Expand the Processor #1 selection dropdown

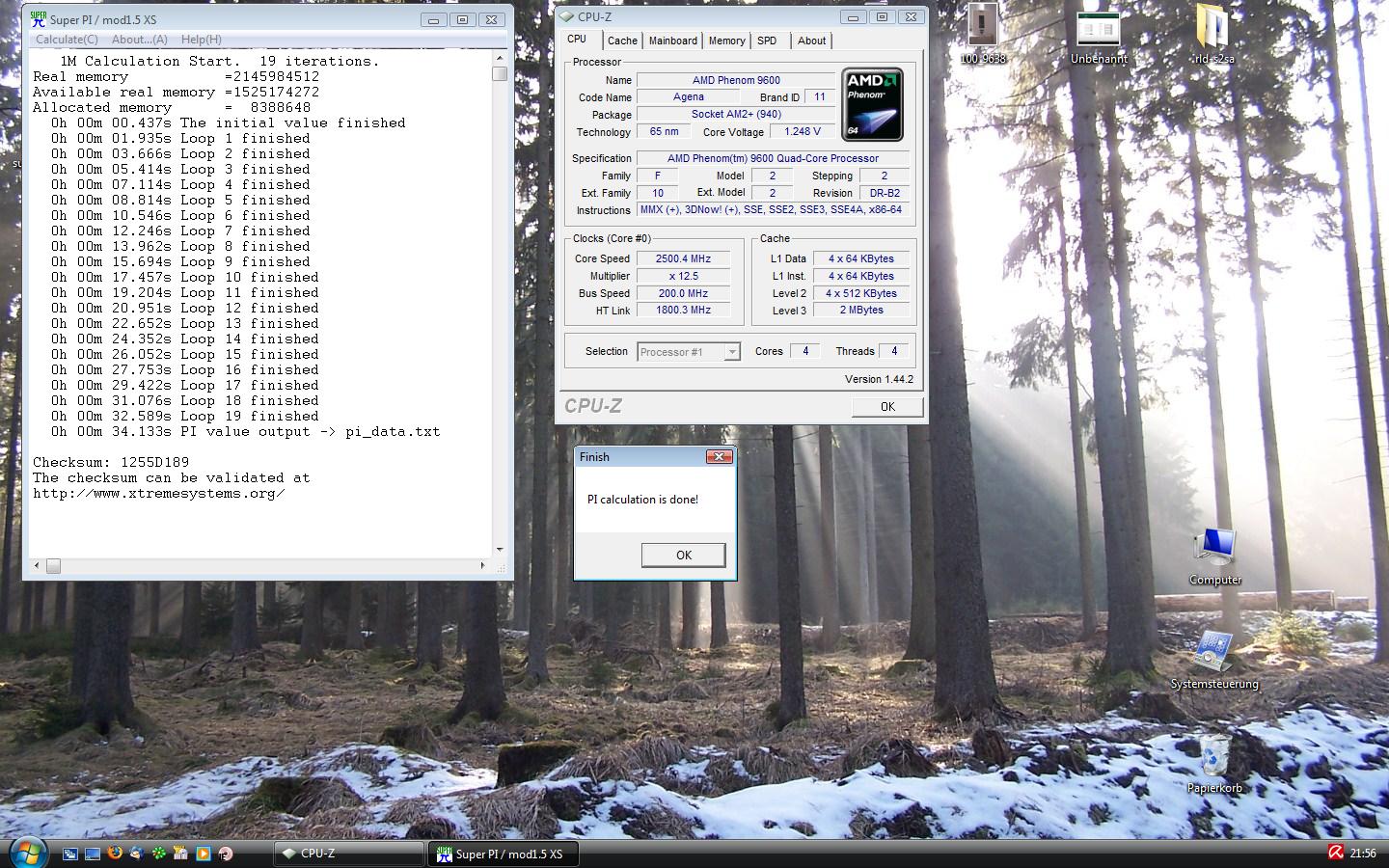[731, 352]
